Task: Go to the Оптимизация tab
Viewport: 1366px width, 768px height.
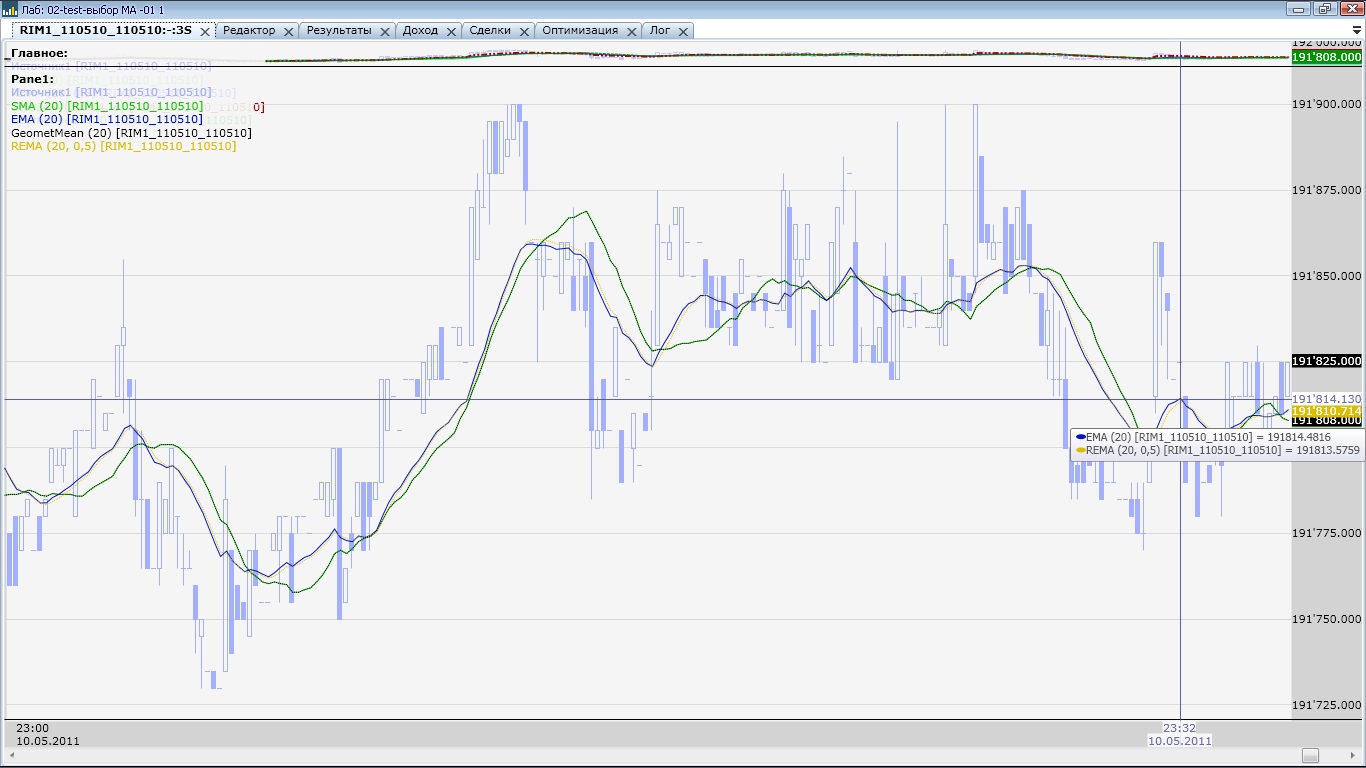Action: coord(579,30)
